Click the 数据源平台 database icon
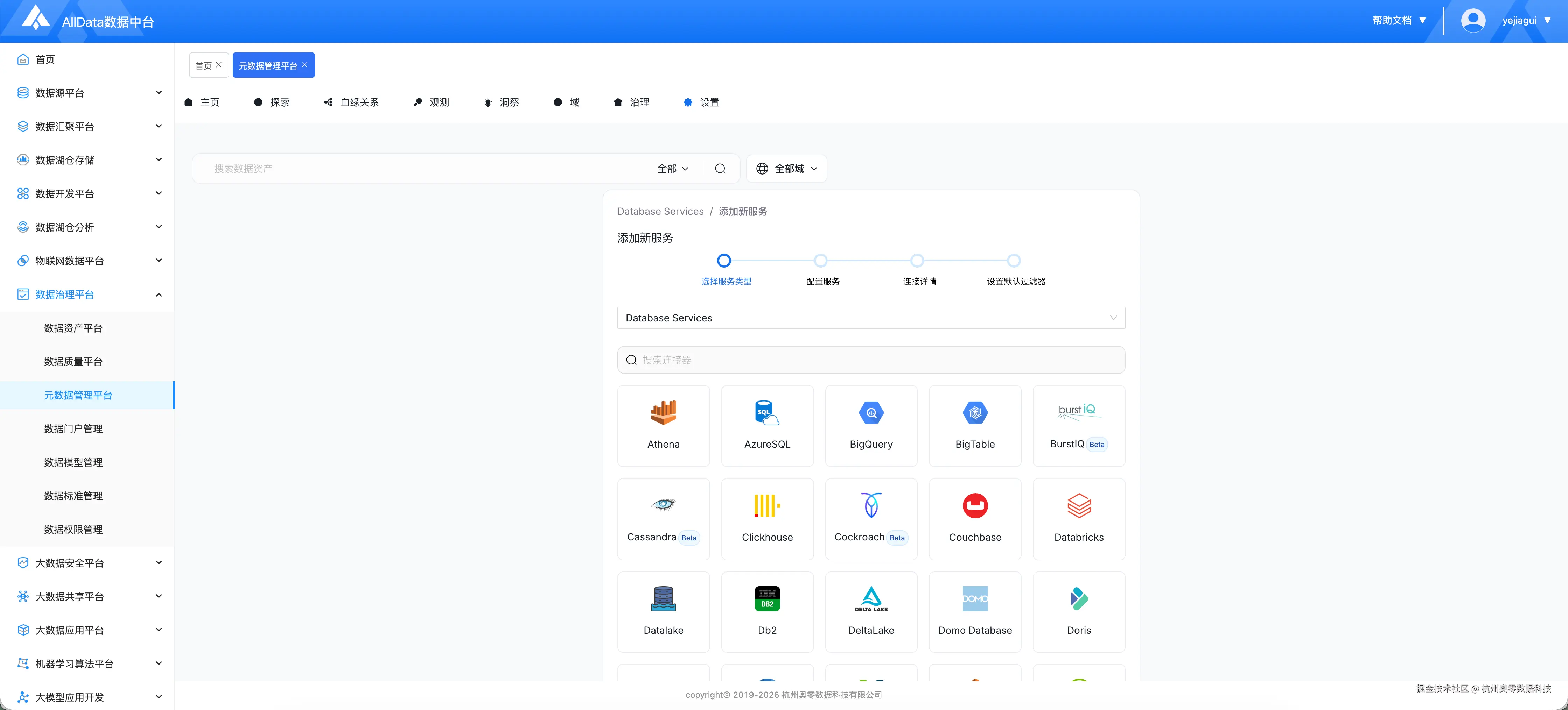This screenshot has height=710, width=1568. coord(23,92)
